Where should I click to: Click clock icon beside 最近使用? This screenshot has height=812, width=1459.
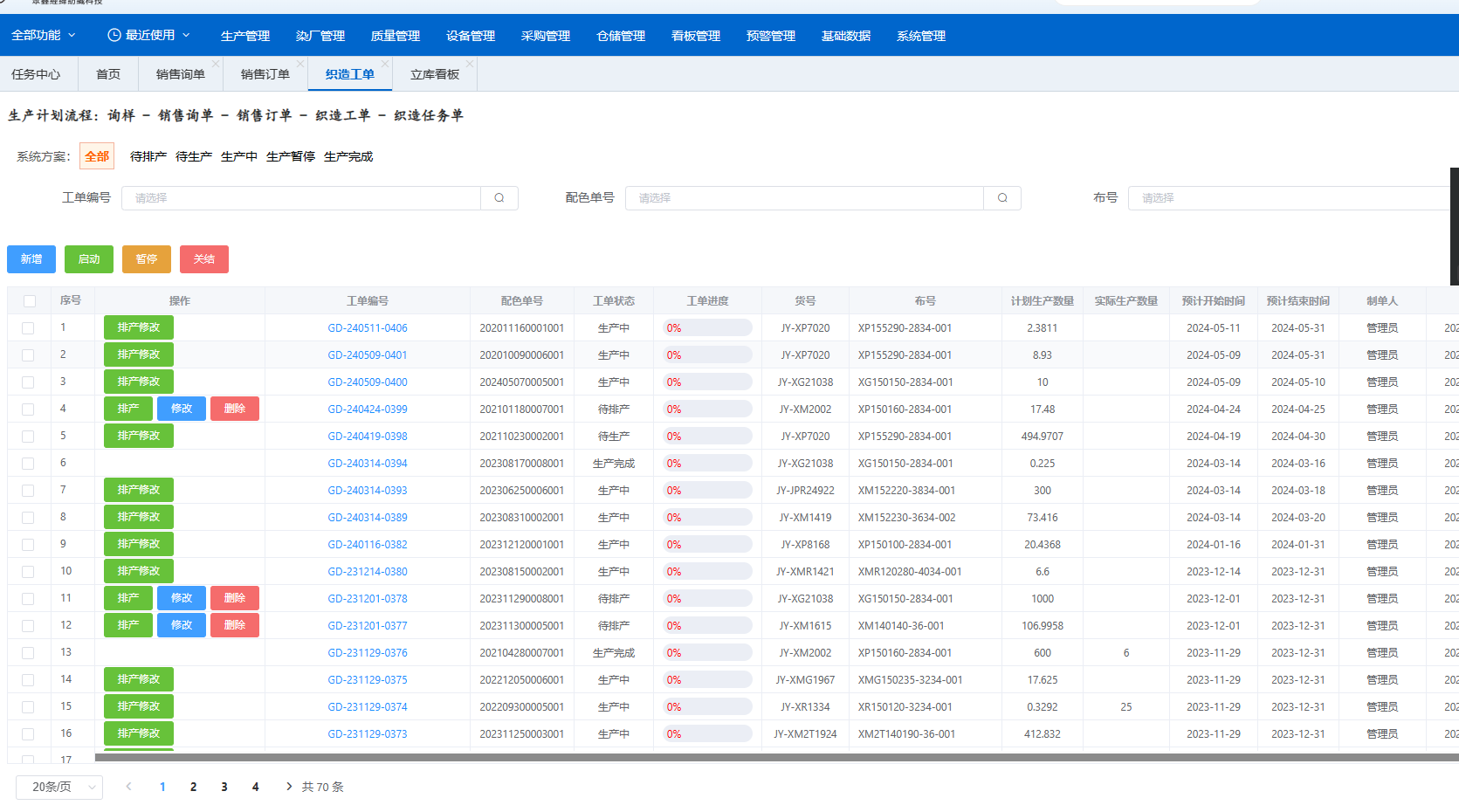coord(114,35)
